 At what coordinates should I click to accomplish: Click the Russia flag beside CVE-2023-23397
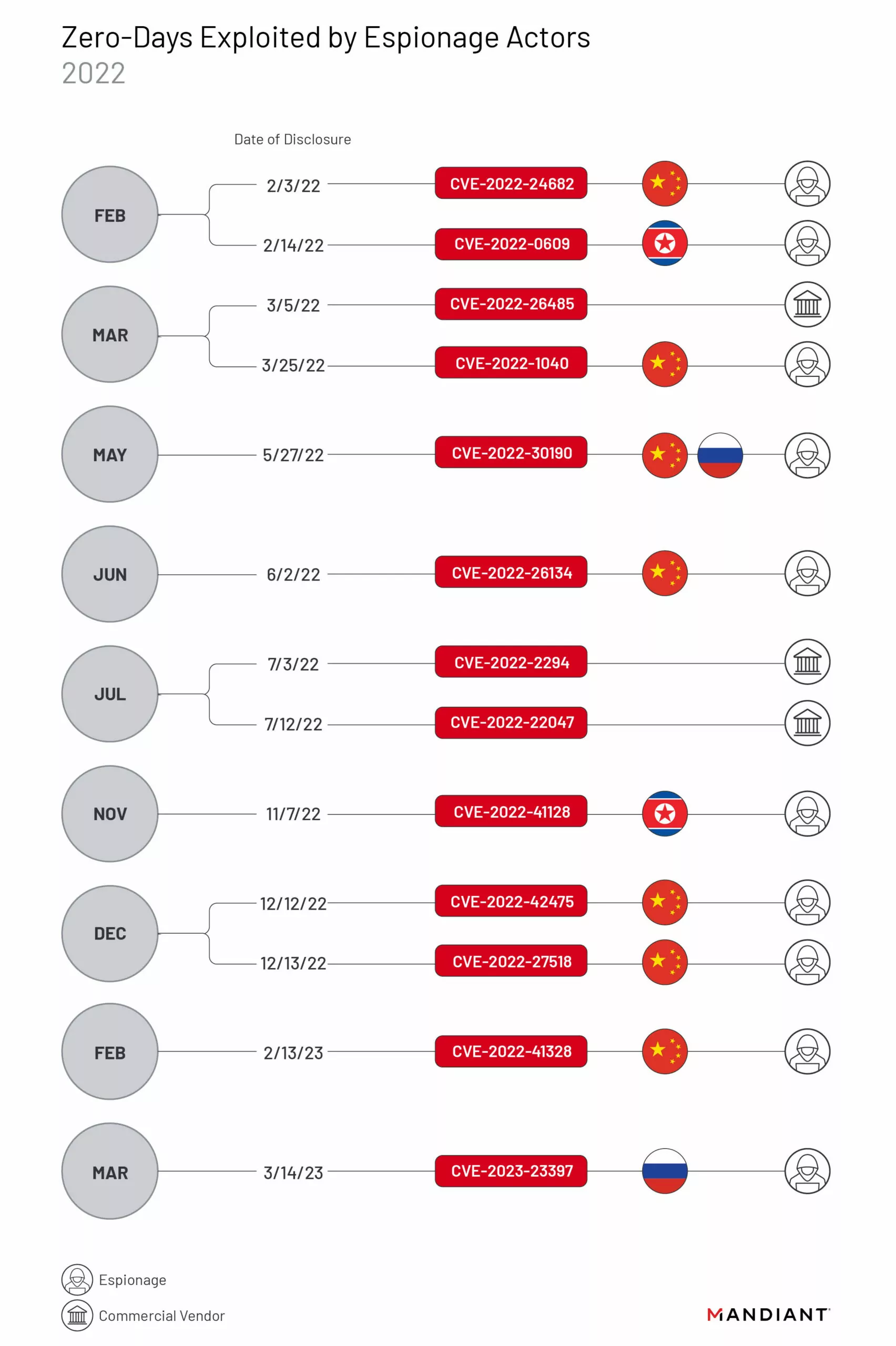[665, 1170]
